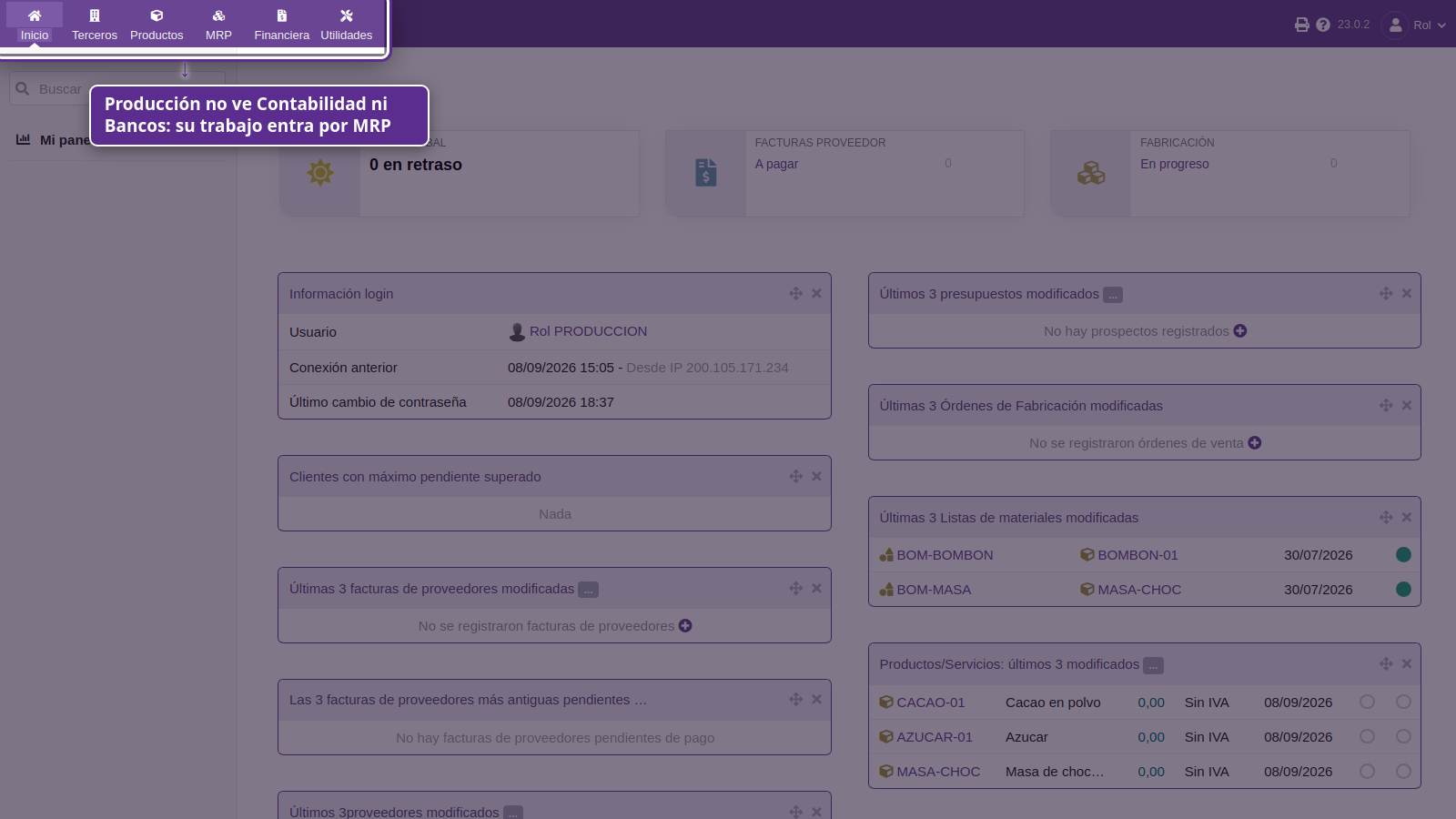Open the Utilidades menu
Viewport: 1456px width, 819px height.
[347, 25]
